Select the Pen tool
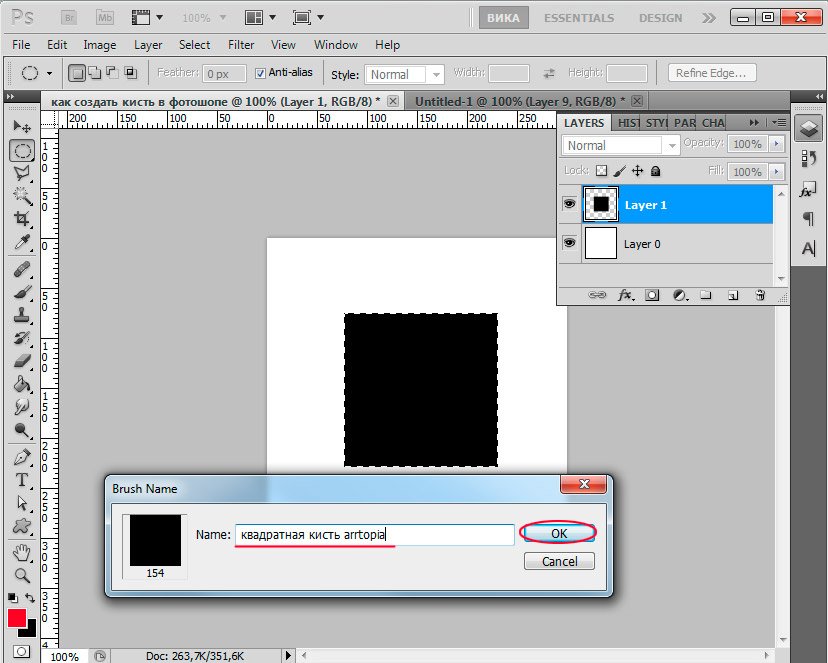 (x=22, y=457)
